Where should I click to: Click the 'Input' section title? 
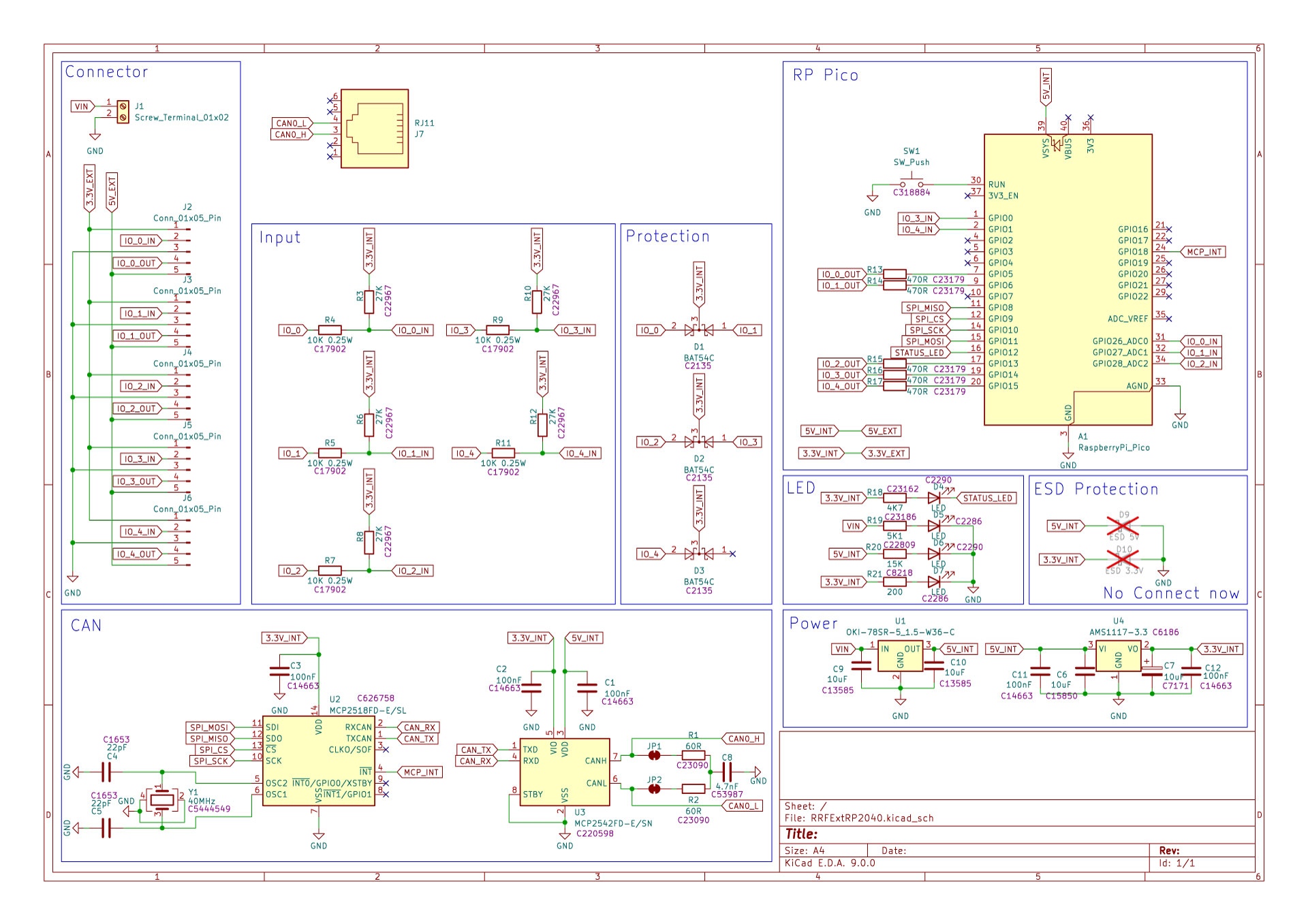point(280,238)
